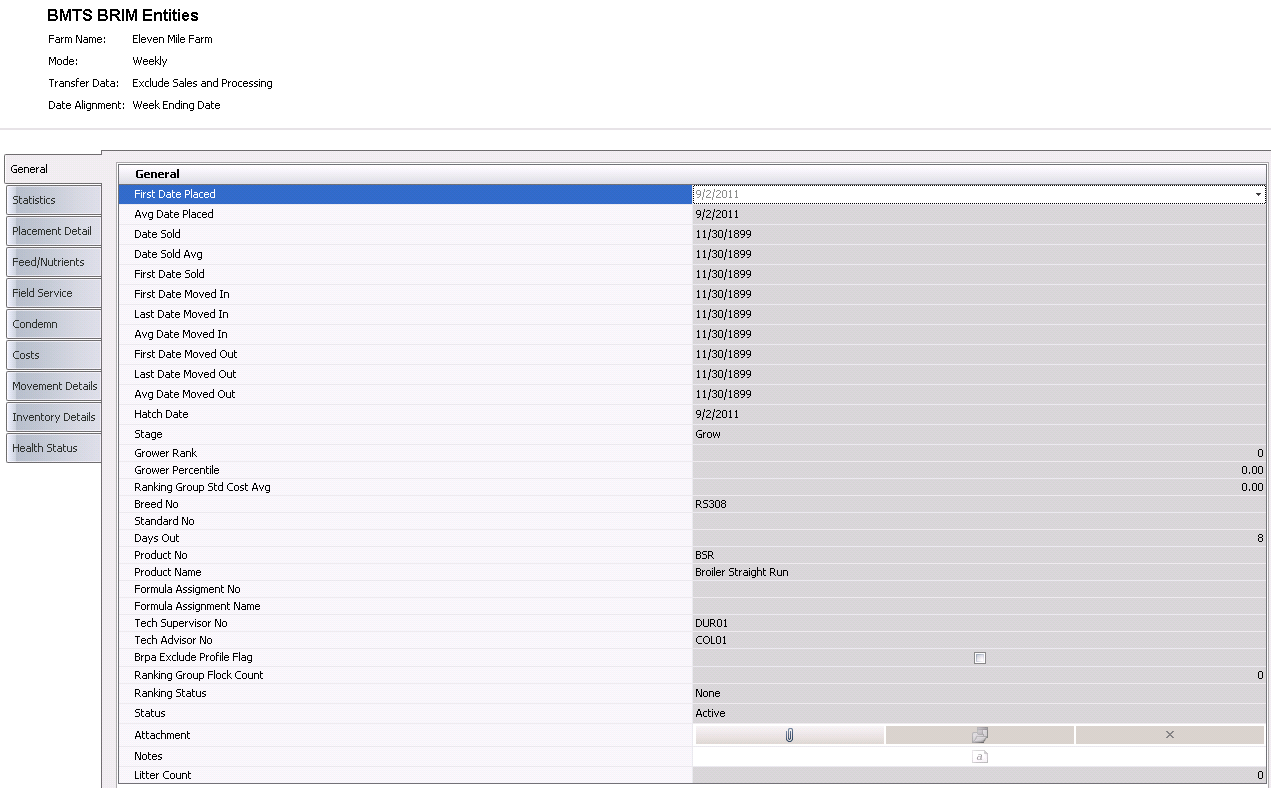View the Movement Details tab
Image resolution: width=1271 pixels, height=788 pixels.
click(53, 386)
